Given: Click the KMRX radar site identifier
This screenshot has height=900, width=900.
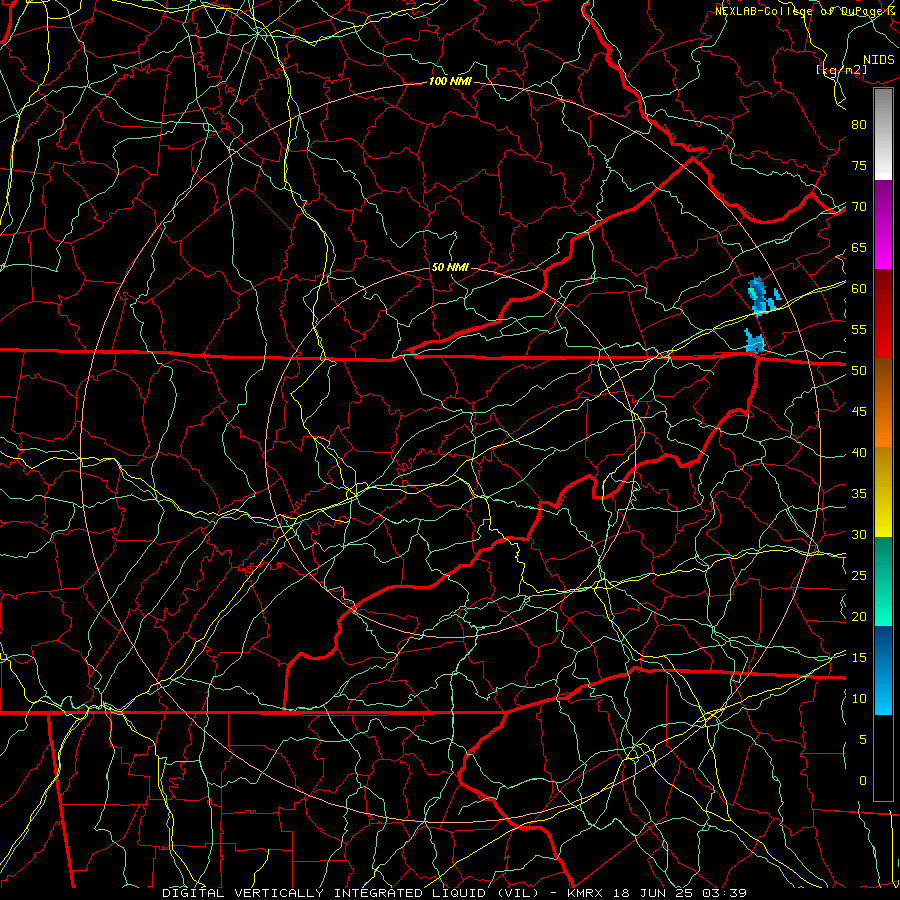Looking at the screenshot, I should (x=585, y=893).
